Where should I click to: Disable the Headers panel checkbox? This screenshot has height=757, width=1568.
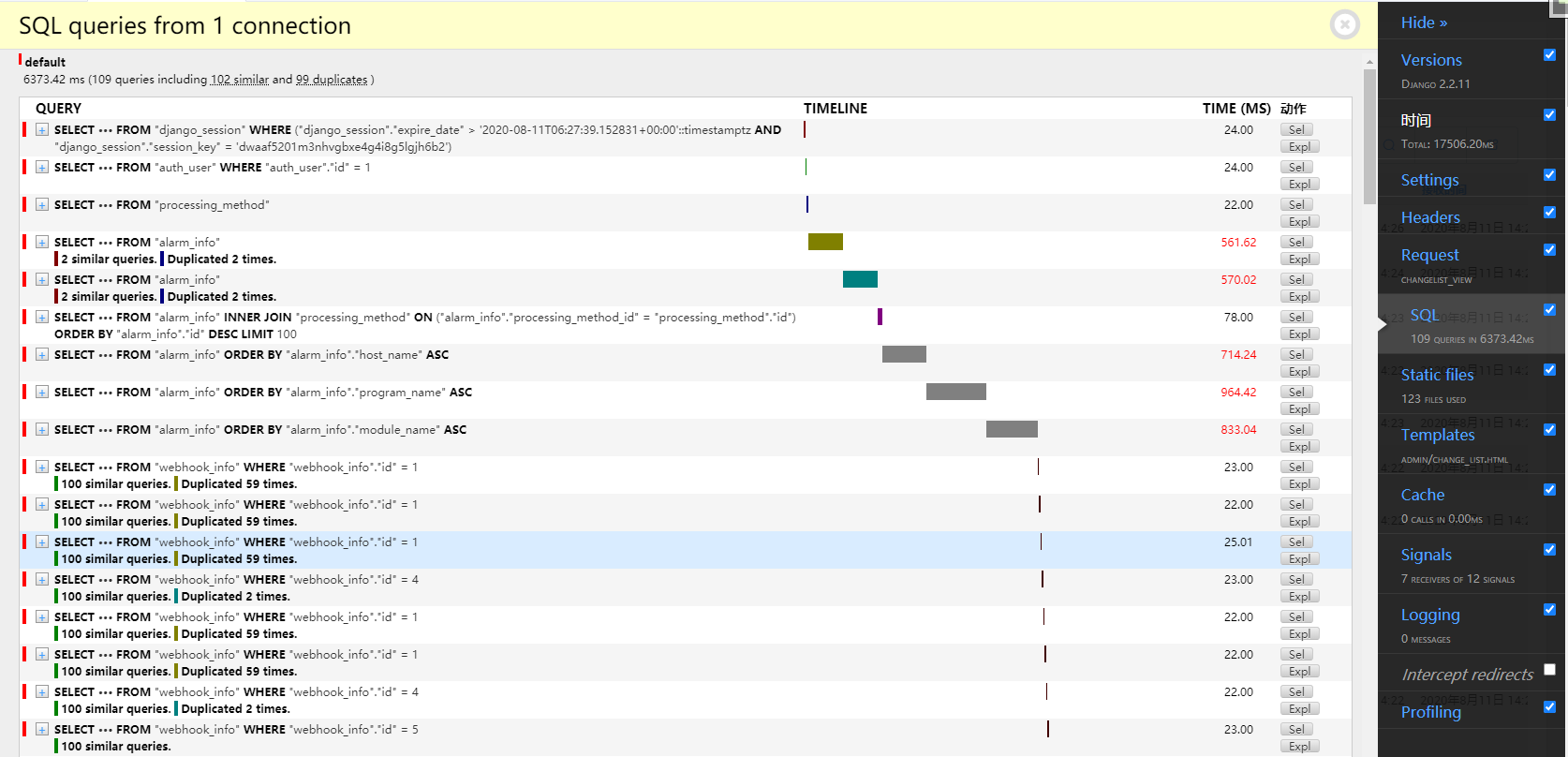click(1549, 212)
